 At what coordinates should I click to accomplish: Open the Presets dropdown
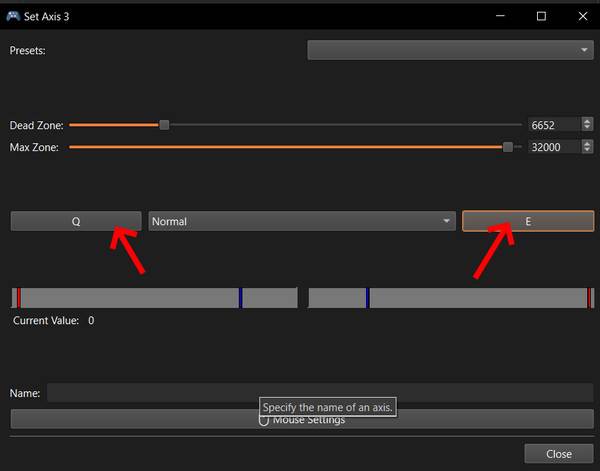(450, 50)
